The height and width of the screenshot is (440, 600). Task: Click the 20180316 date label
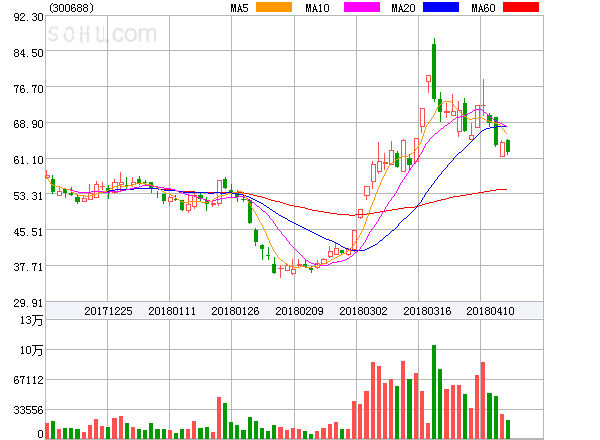coord(427,311)
